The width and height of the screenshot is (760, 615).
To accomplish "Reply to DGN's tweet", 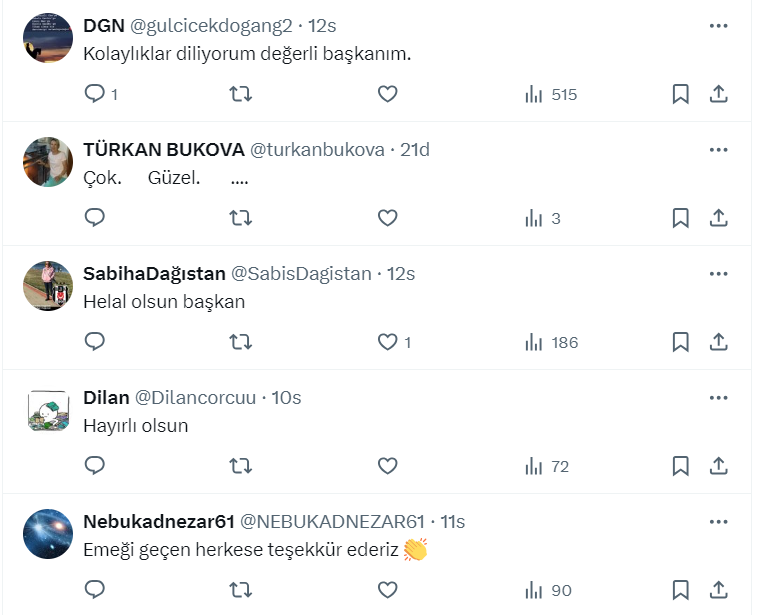I will (96, 94).
